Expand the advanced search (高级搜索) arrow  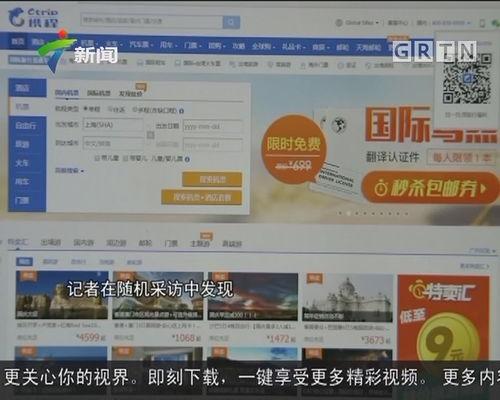pos(82,171)
